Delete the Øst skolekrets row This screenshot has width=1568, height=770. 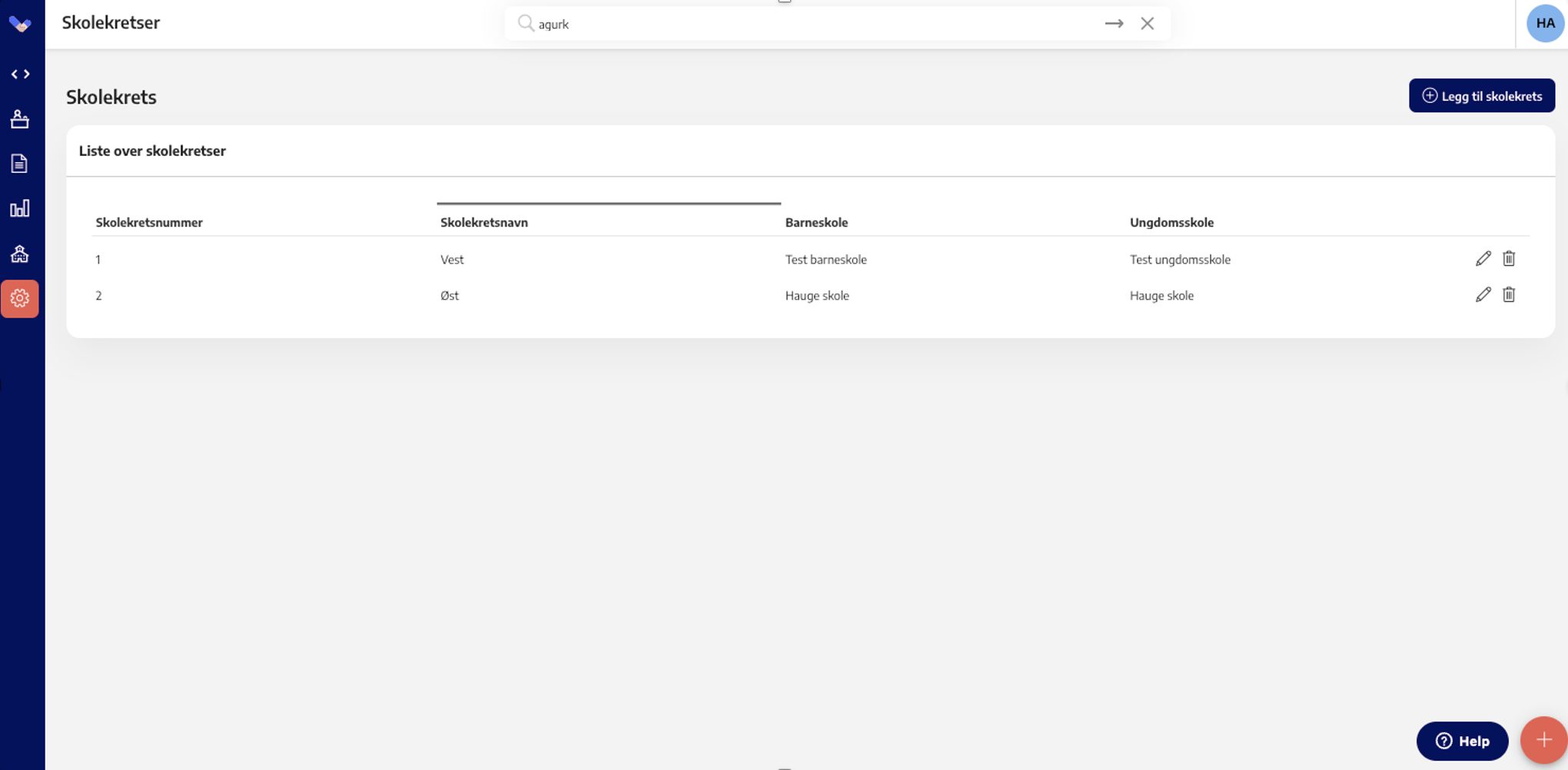(x=1508, y=295)
